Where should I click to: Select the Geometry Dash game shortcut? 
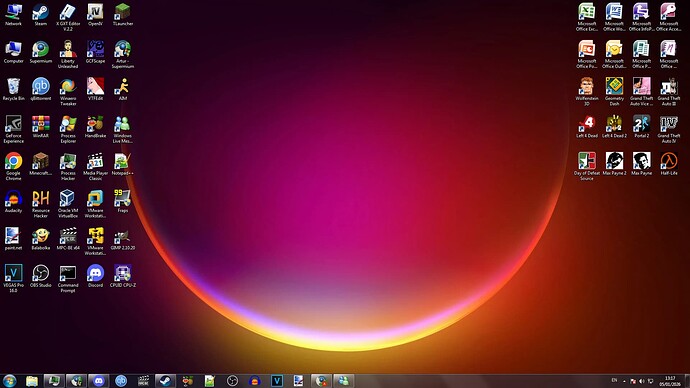[x=614, y=92]
